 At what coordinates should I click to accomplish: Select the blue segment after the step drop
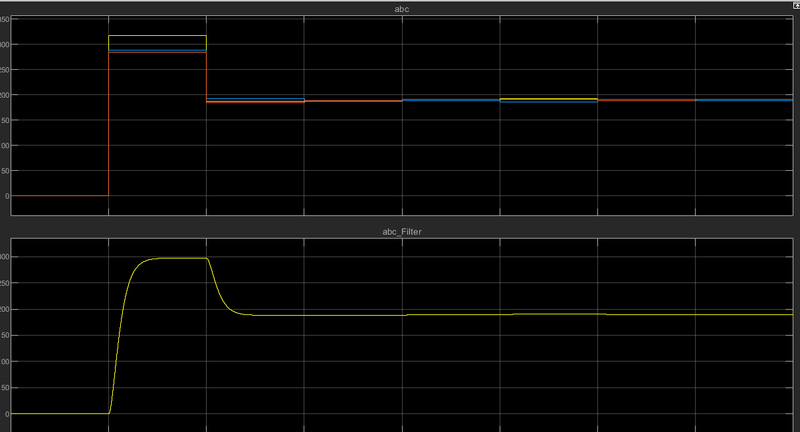pyautogui.click(x=255, y=98)
